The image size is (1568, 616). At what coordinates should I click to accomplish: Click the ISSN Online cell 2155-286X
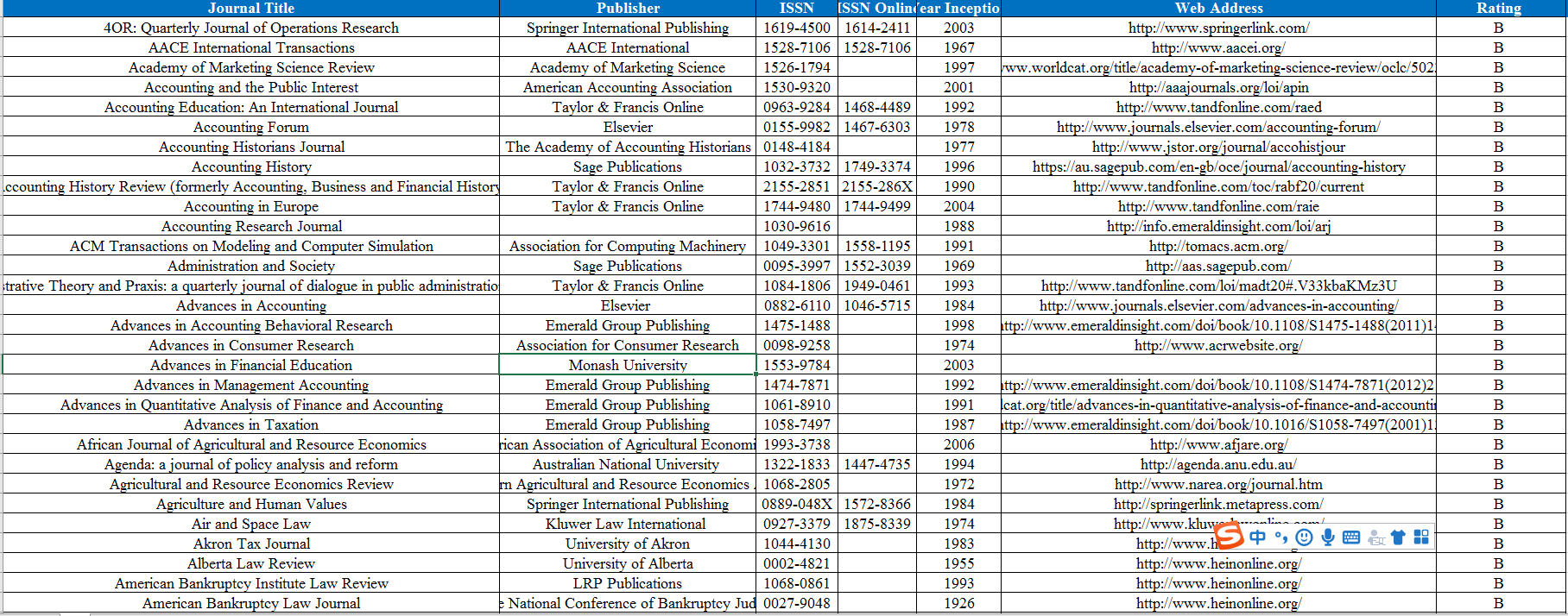877,186
